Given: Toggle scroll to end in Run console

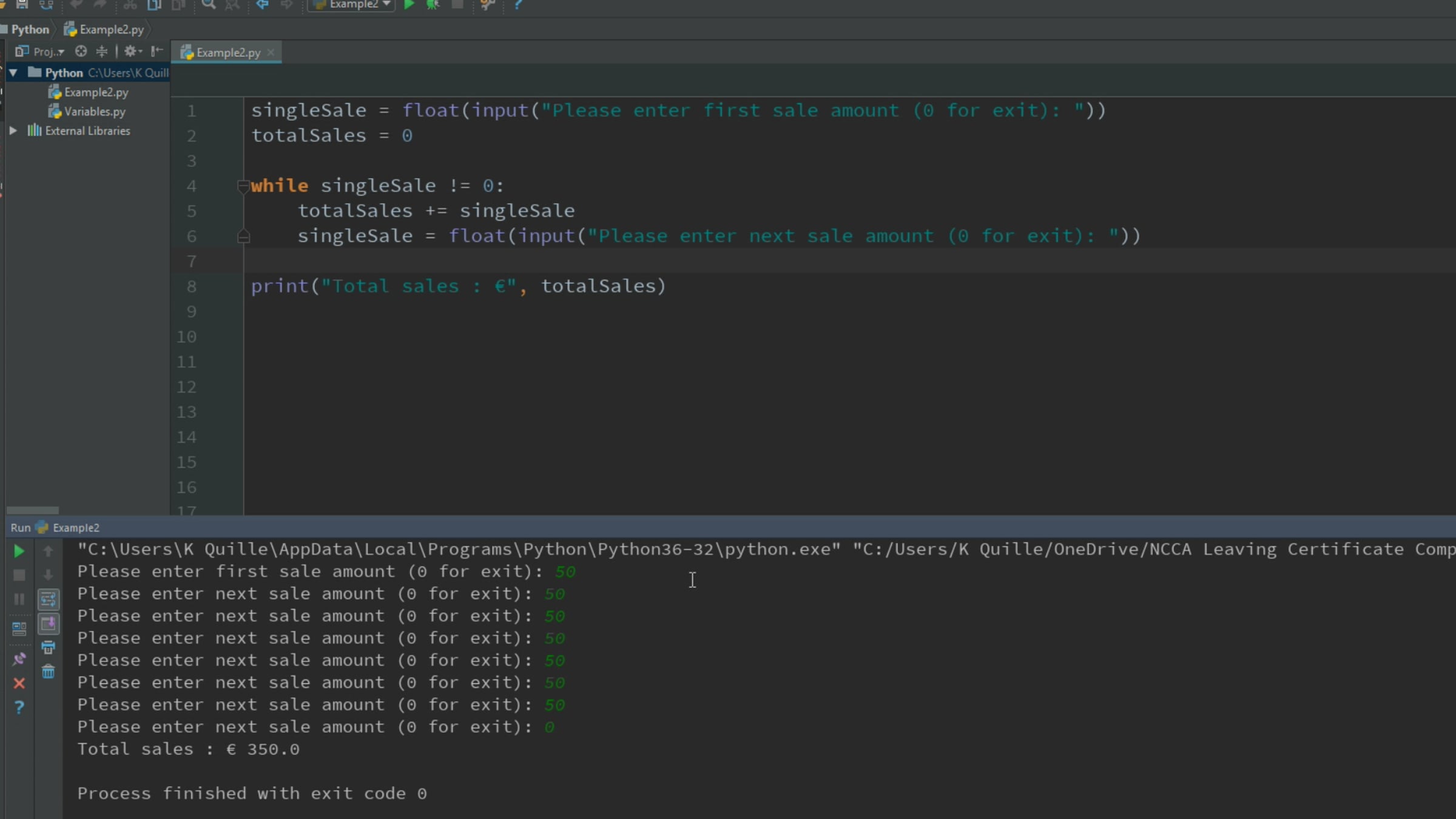Looking at the screenshot, I should (x=49, y=624).
